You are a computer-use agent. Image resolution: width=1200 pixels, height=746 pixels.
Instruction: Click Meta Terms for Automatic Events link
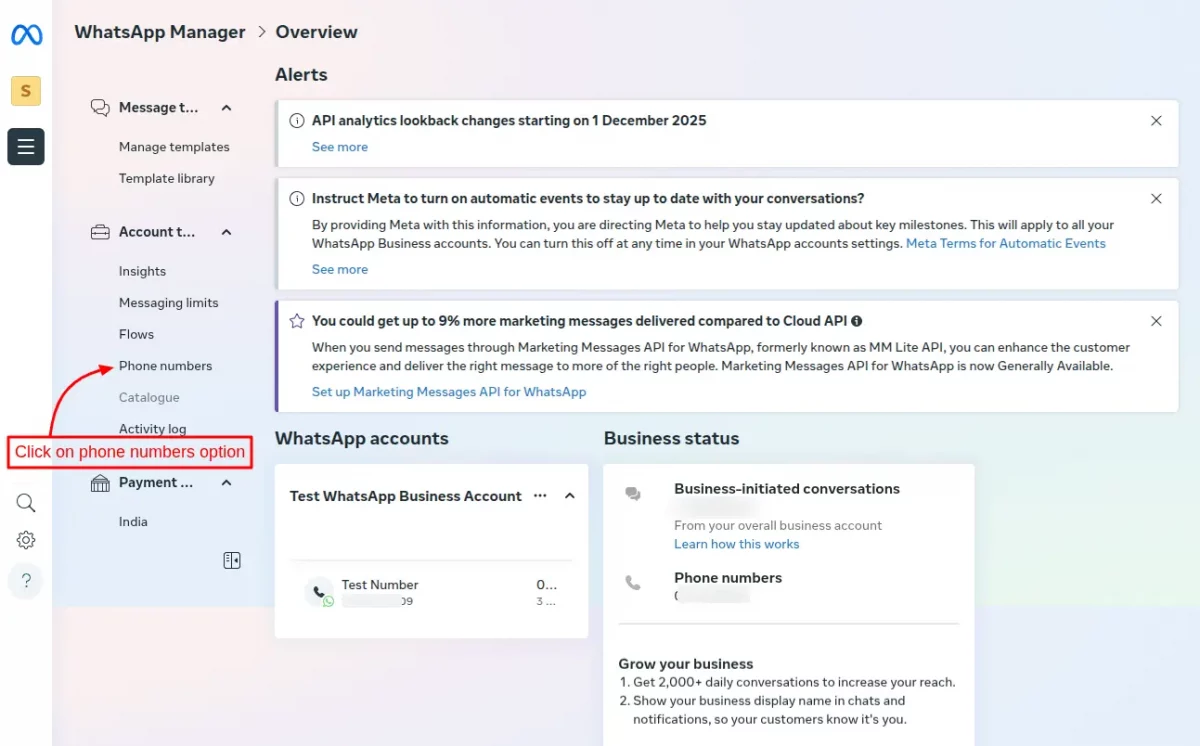pyautogui.click(x=1005, y=243)
